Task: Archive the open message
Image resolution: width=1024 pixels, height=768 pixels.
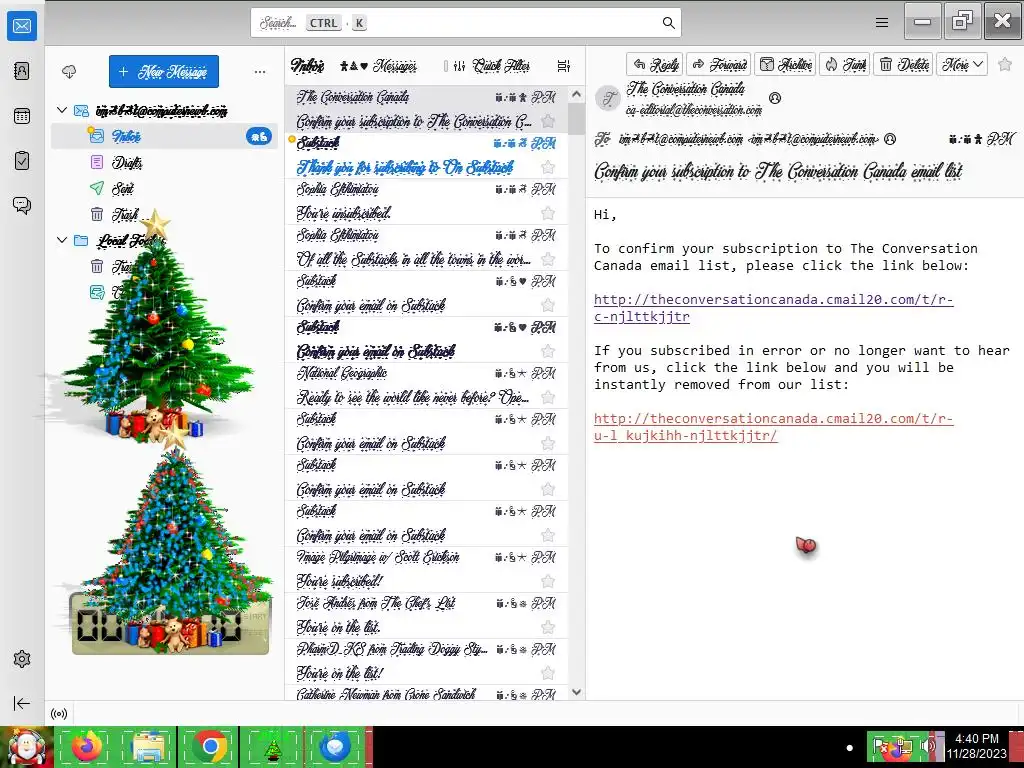Action: [x=786, y=64]
